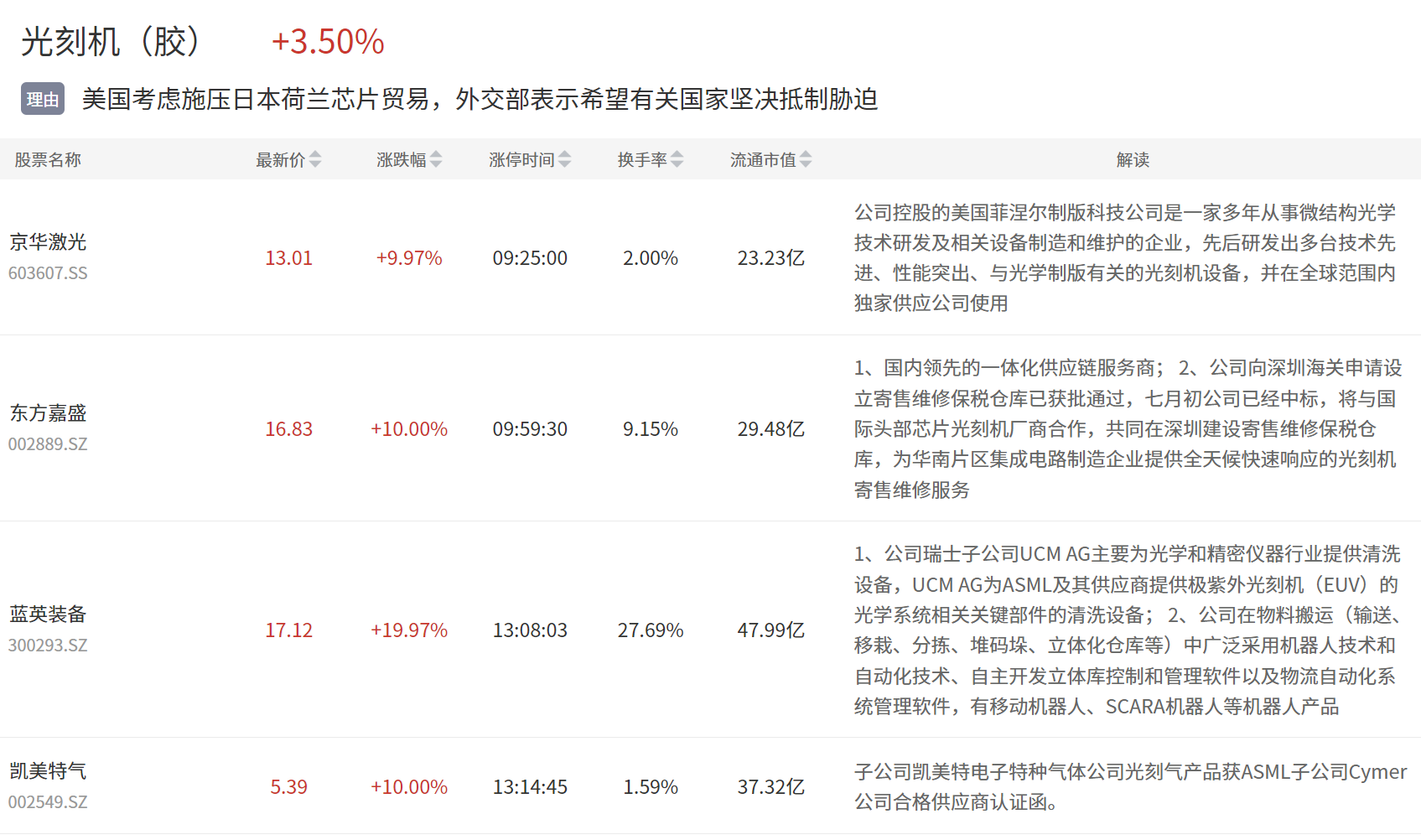Click the +3.50% sector gain figure

click(328, 41)
